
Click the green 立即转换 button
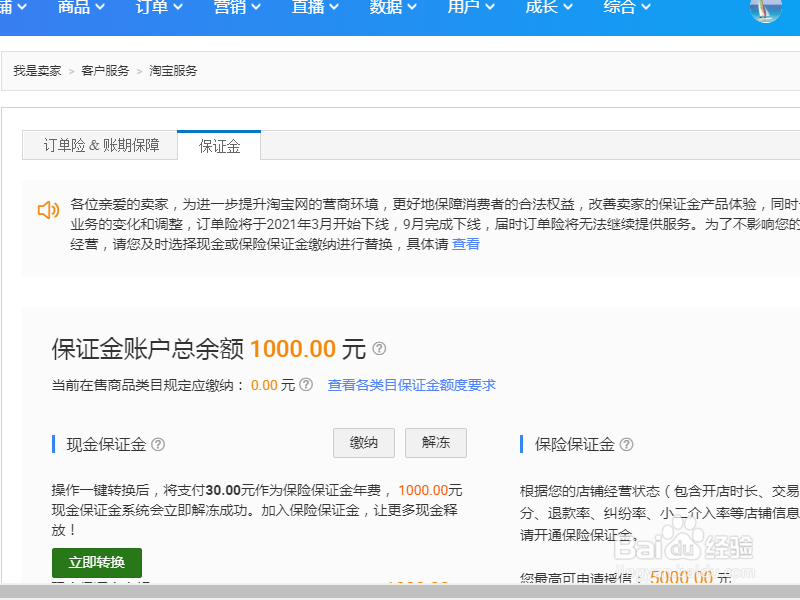pos(96,563)
